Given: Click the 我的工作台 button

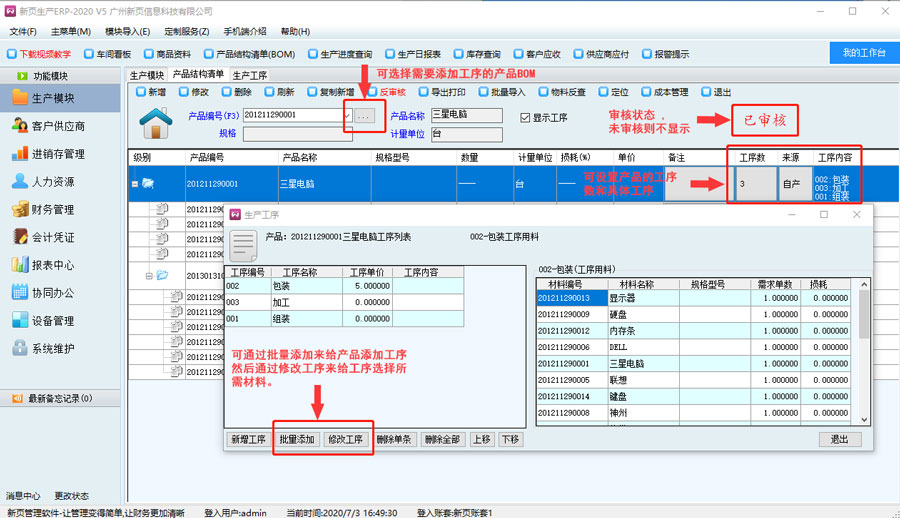Looking at the screenshot, I should (864, 53).
